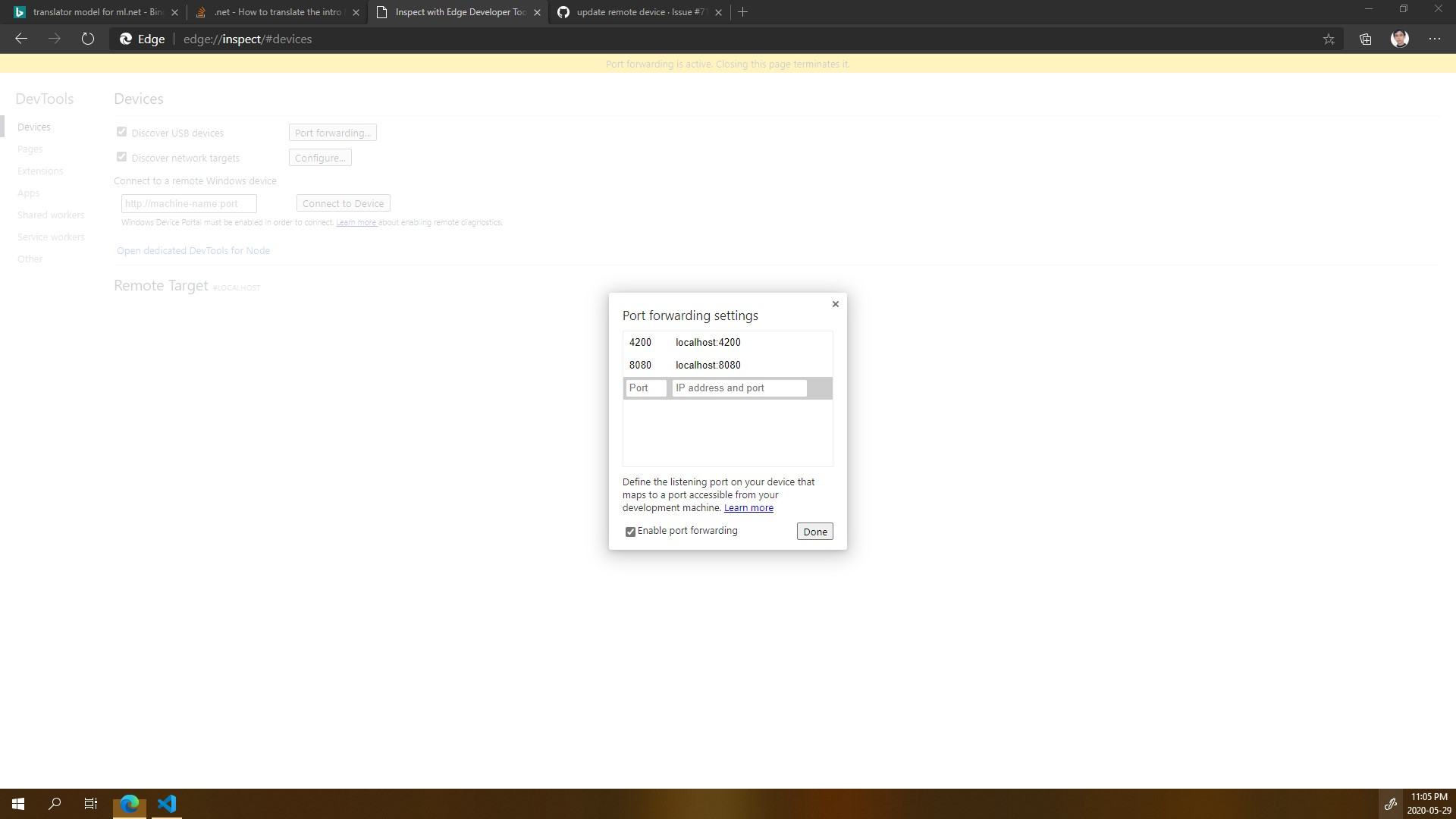Click the Done button in the dialog
Viewport: 1456px width, 819px height.
click(x=814, y=531)
